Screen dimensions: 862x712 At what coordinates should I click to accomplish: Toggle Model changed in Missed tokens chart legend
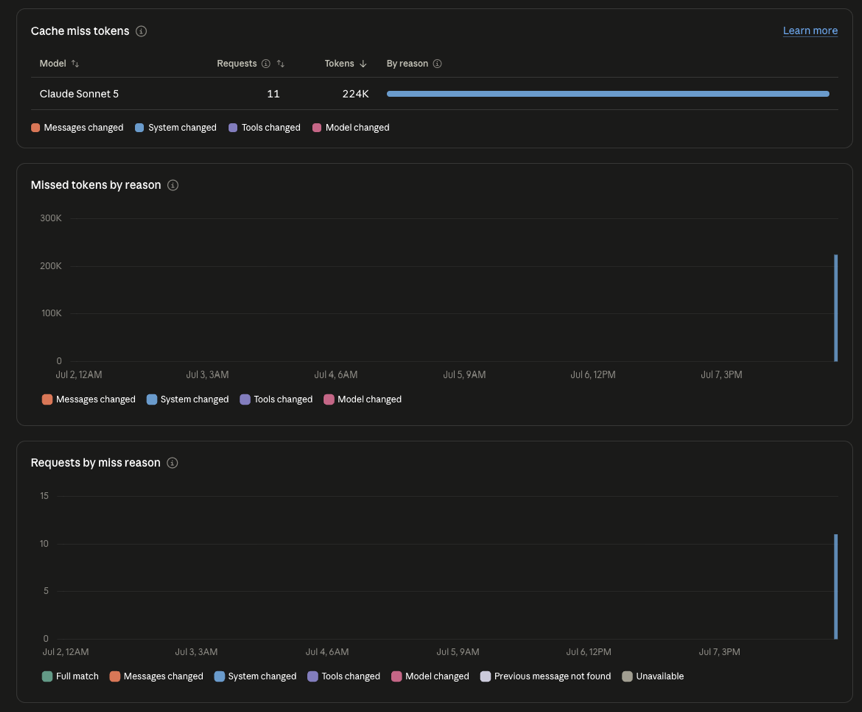[x=363, y=400]
